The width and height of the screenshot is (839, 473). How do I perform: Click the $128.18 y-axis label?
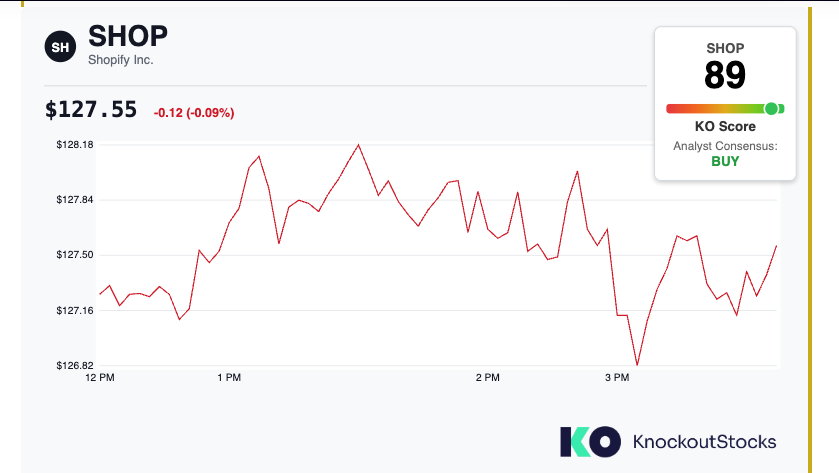[75, 144]
